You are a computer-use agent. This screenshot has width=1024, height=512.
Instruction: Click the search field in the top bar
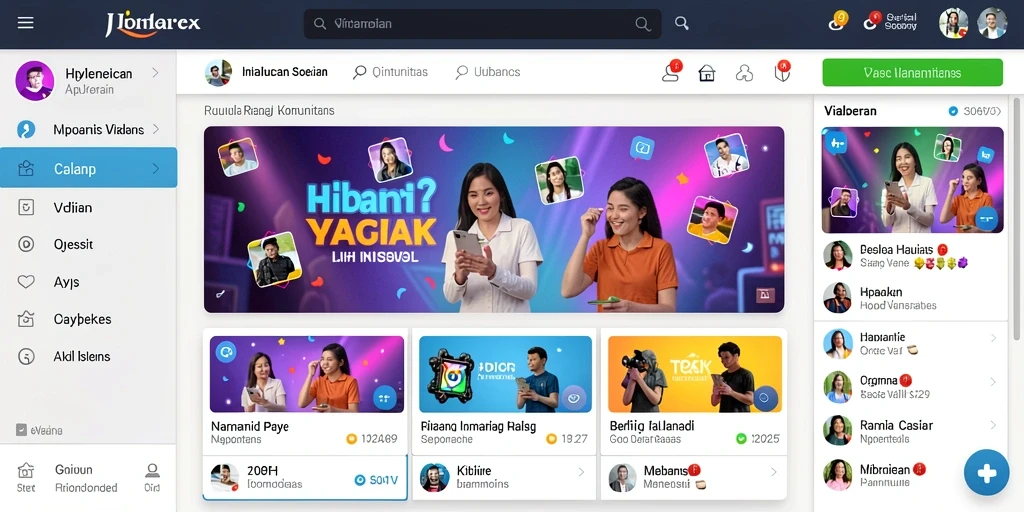482,24
